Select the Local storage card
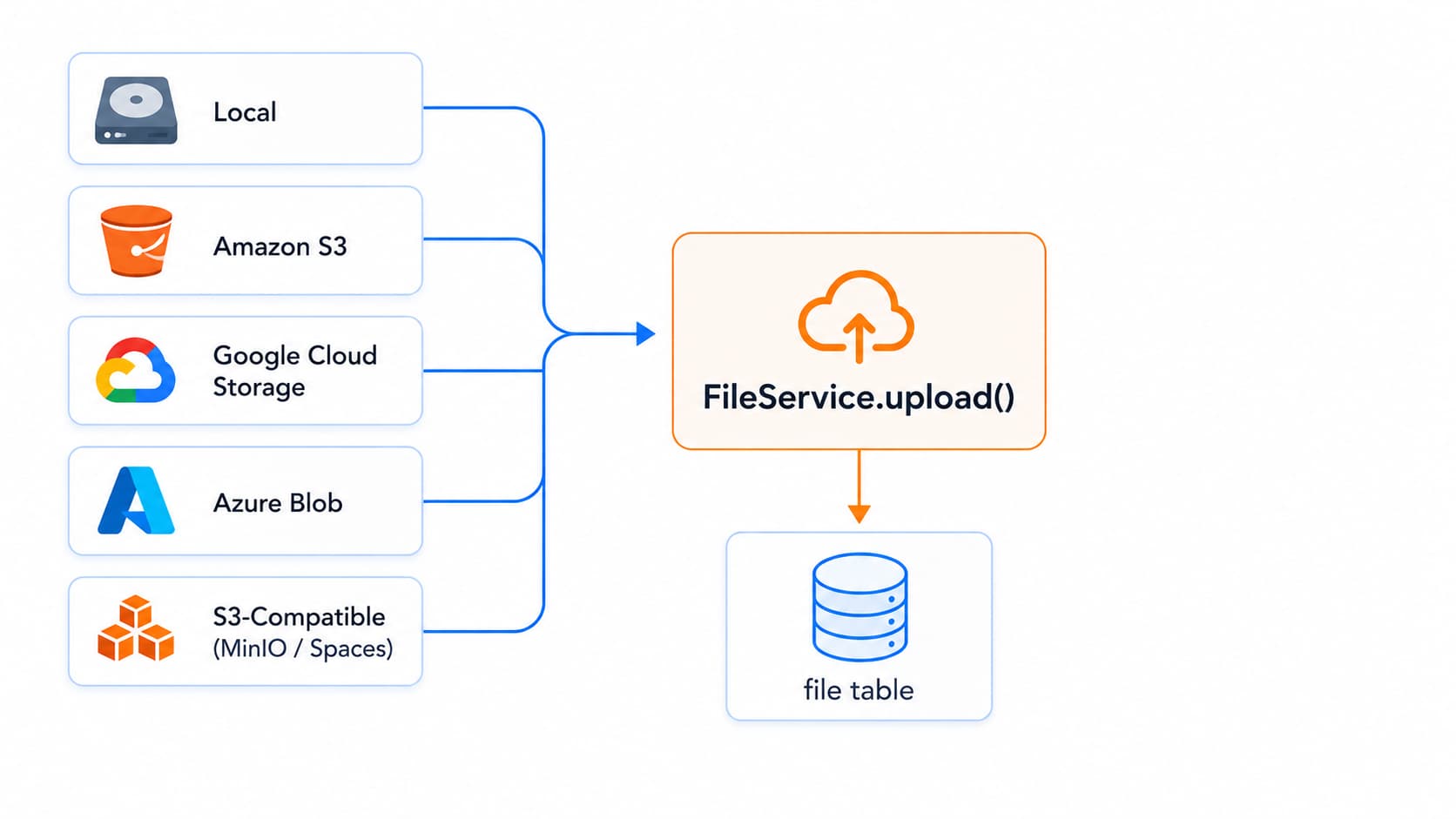Screen dimensions: 1456x819 tap(246, 109)
